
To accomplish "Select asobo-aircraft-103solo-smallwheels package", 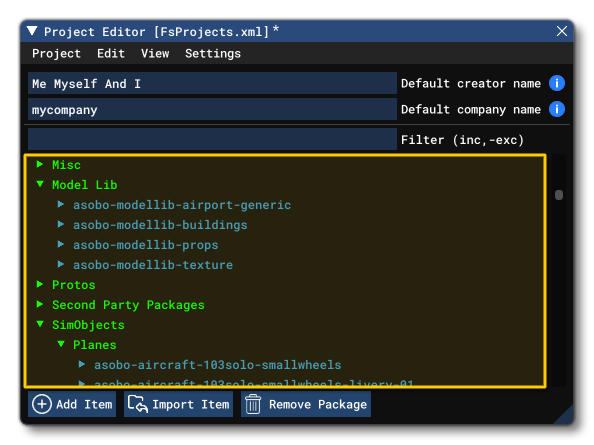I will click(x=218, y=365).
